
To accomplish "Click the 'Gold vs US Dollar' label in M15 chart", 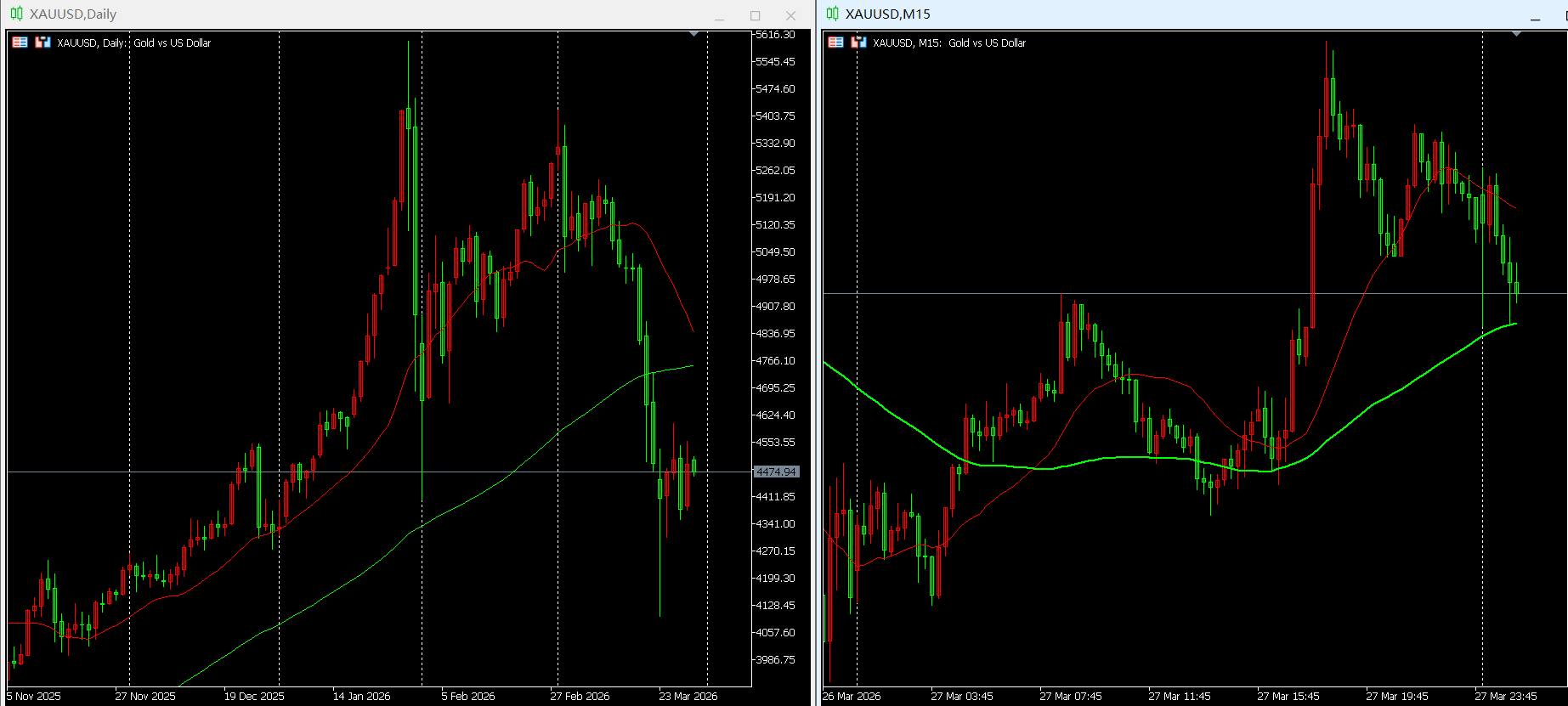I will (987, 42).
